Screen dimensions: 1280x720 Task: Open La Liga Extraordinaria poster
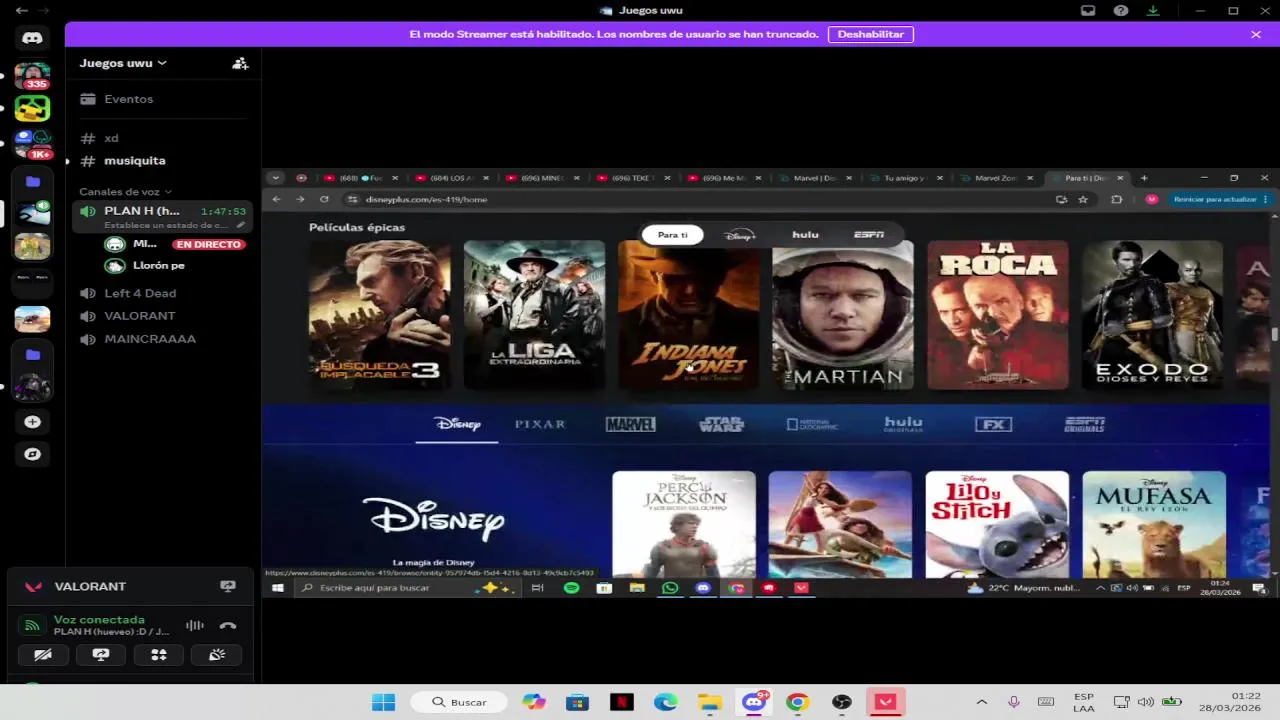click(534, 314)
